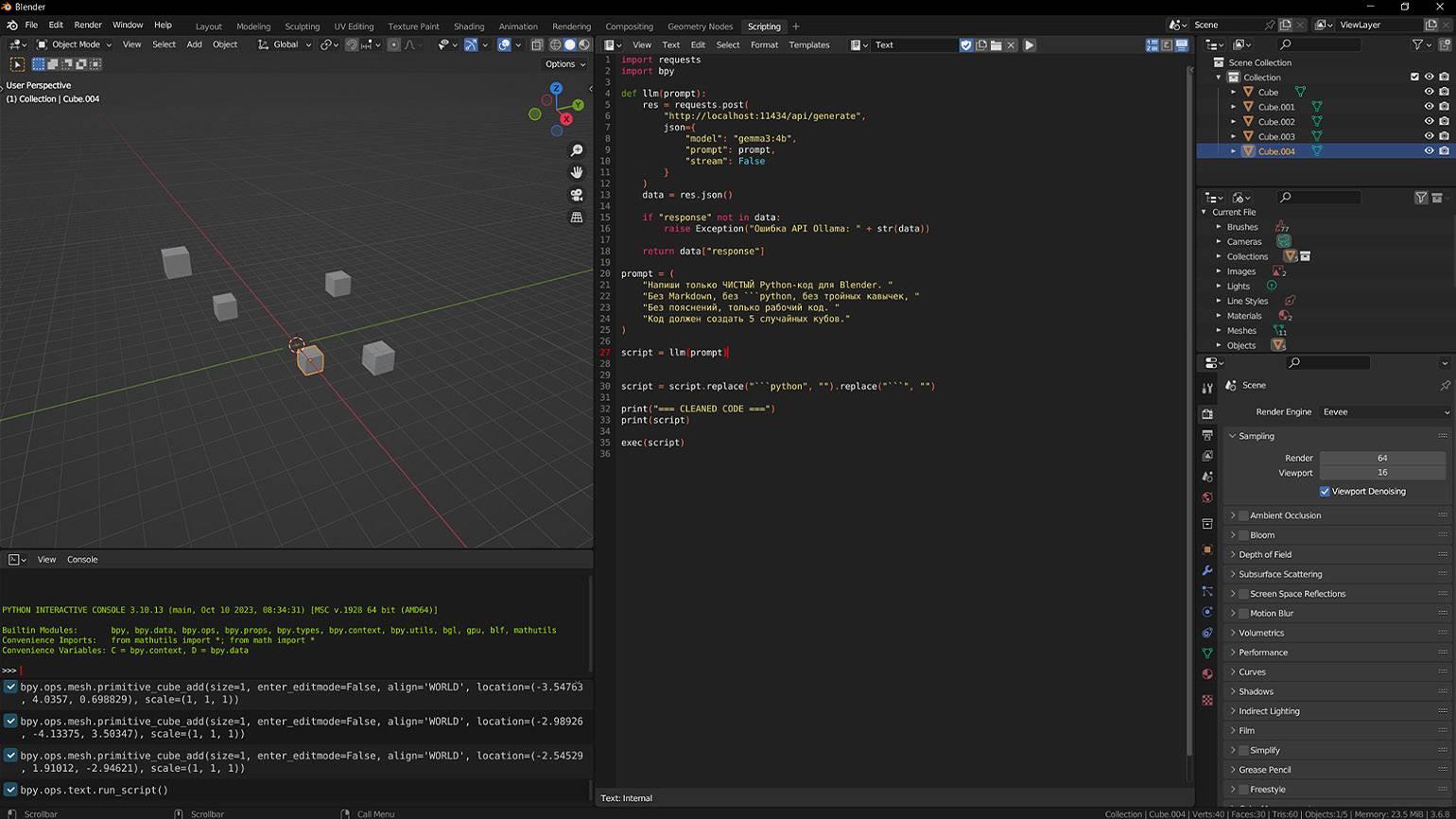
Task: Switch to orthographic grid view icon
Action: click(577, 218)
